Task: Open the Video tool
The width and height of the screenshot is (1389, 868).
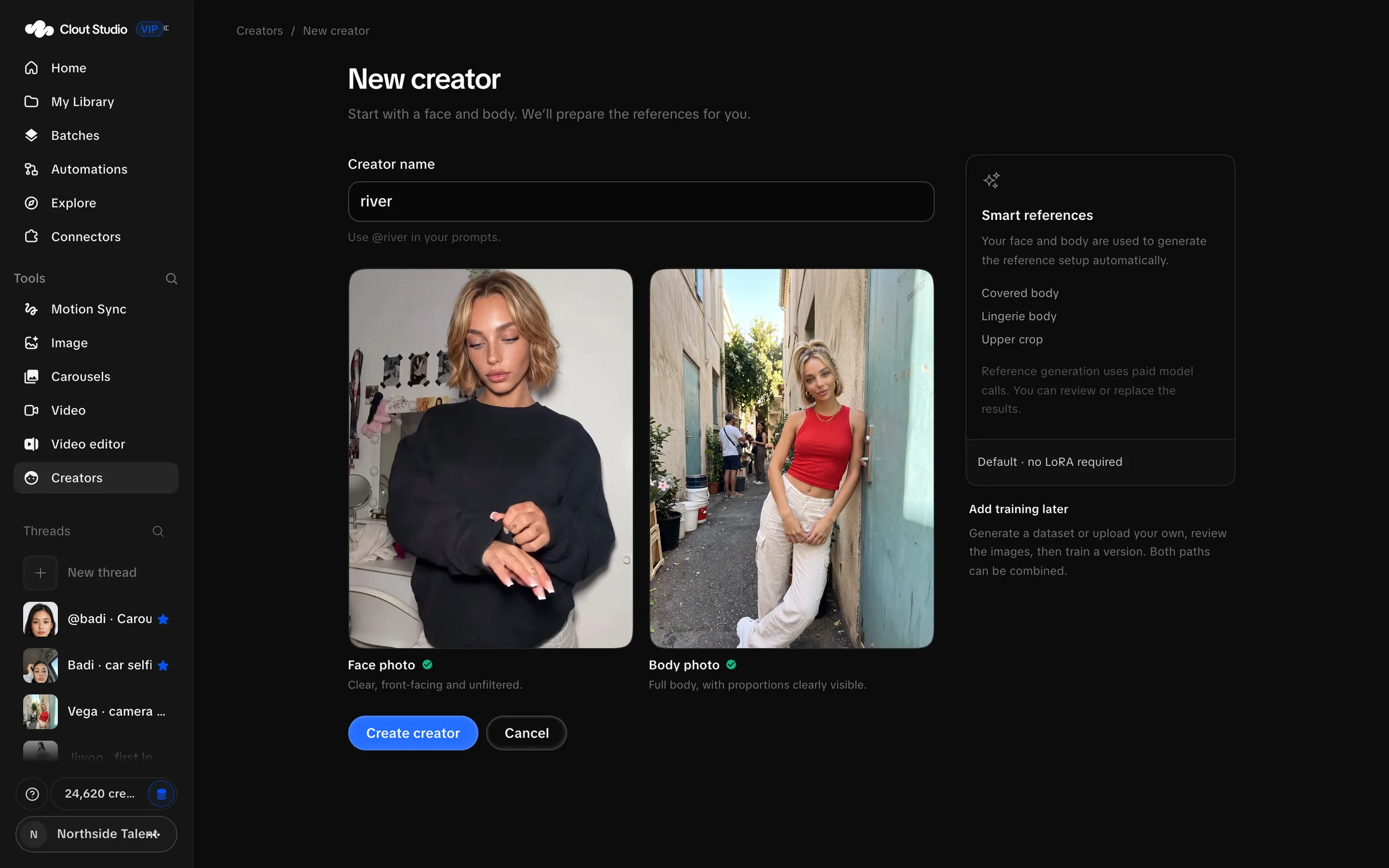Action: coord(95,410)
